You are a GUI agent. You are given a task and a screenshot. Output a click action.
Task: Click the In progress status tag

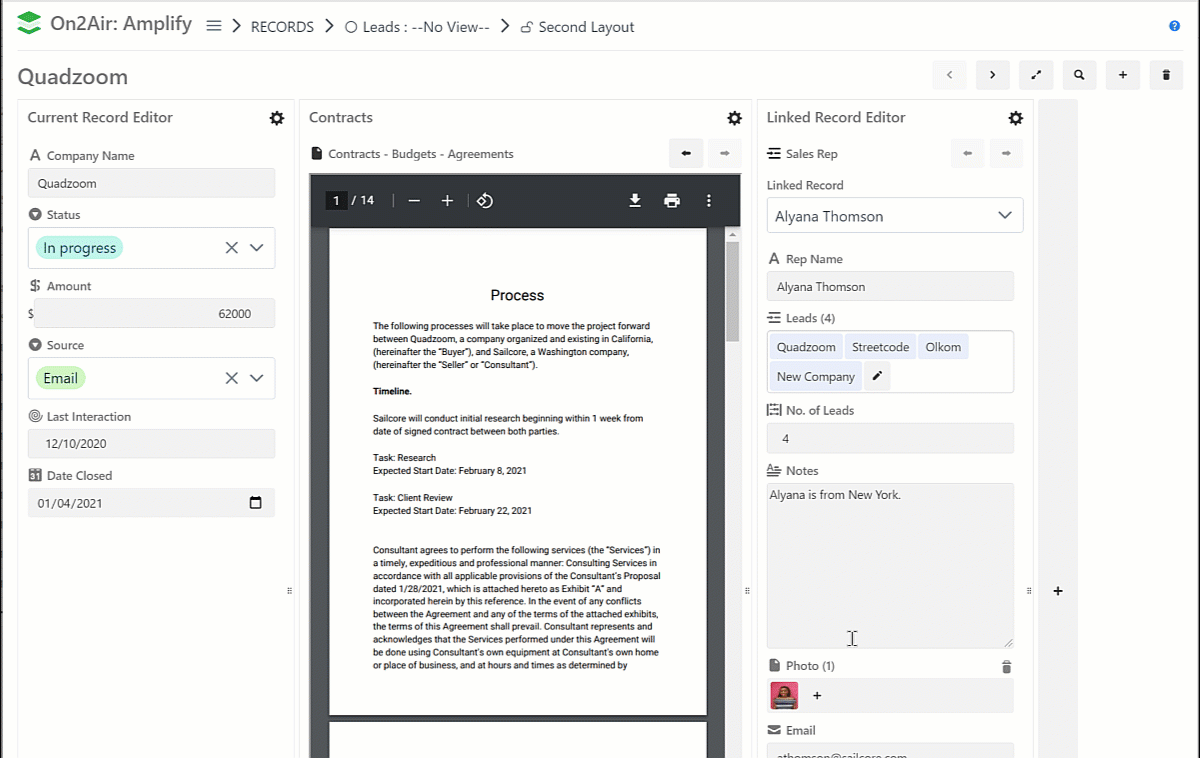point(80,248)
